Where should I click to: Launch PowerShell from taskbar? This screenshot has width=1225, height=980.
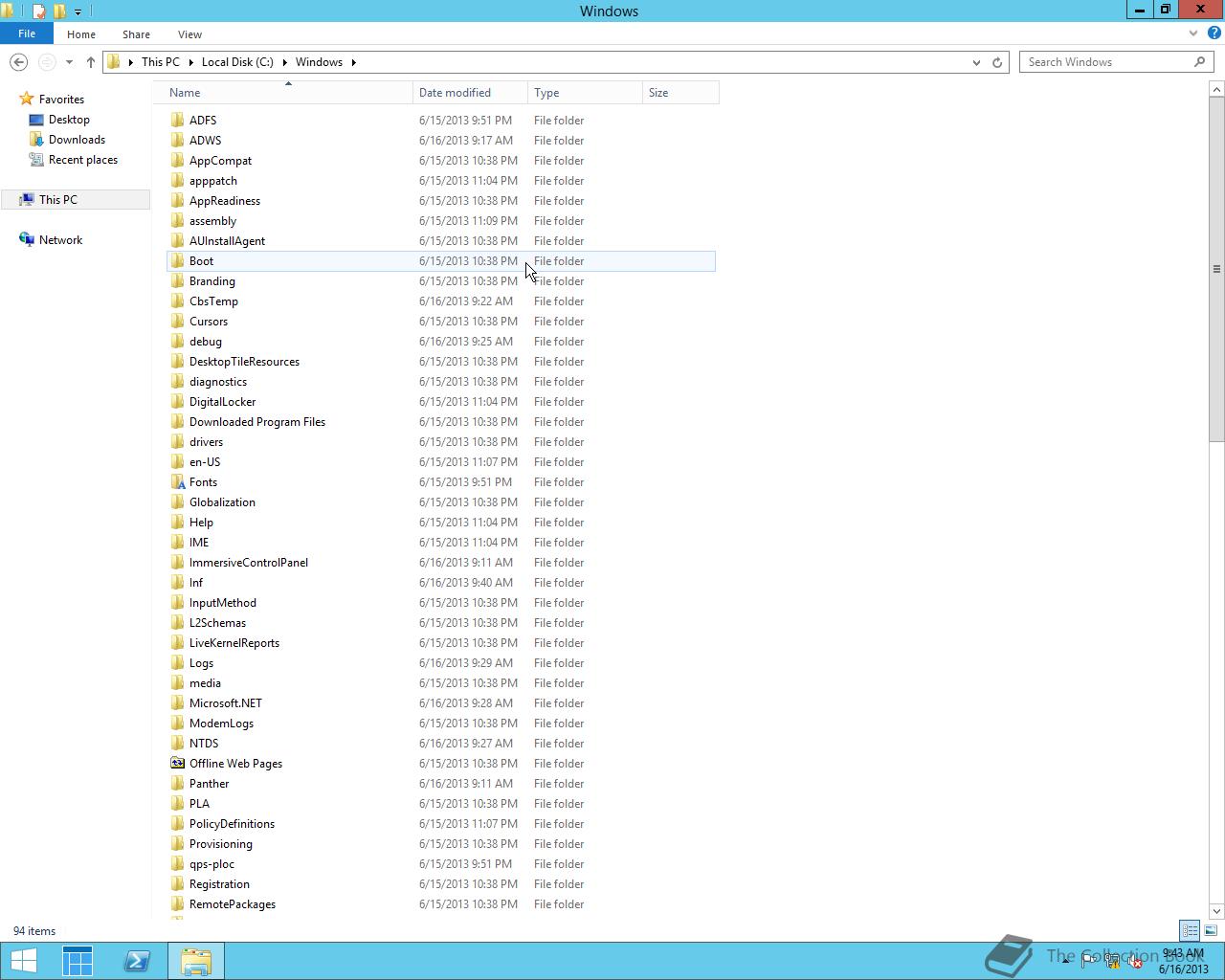pos(137,961)
